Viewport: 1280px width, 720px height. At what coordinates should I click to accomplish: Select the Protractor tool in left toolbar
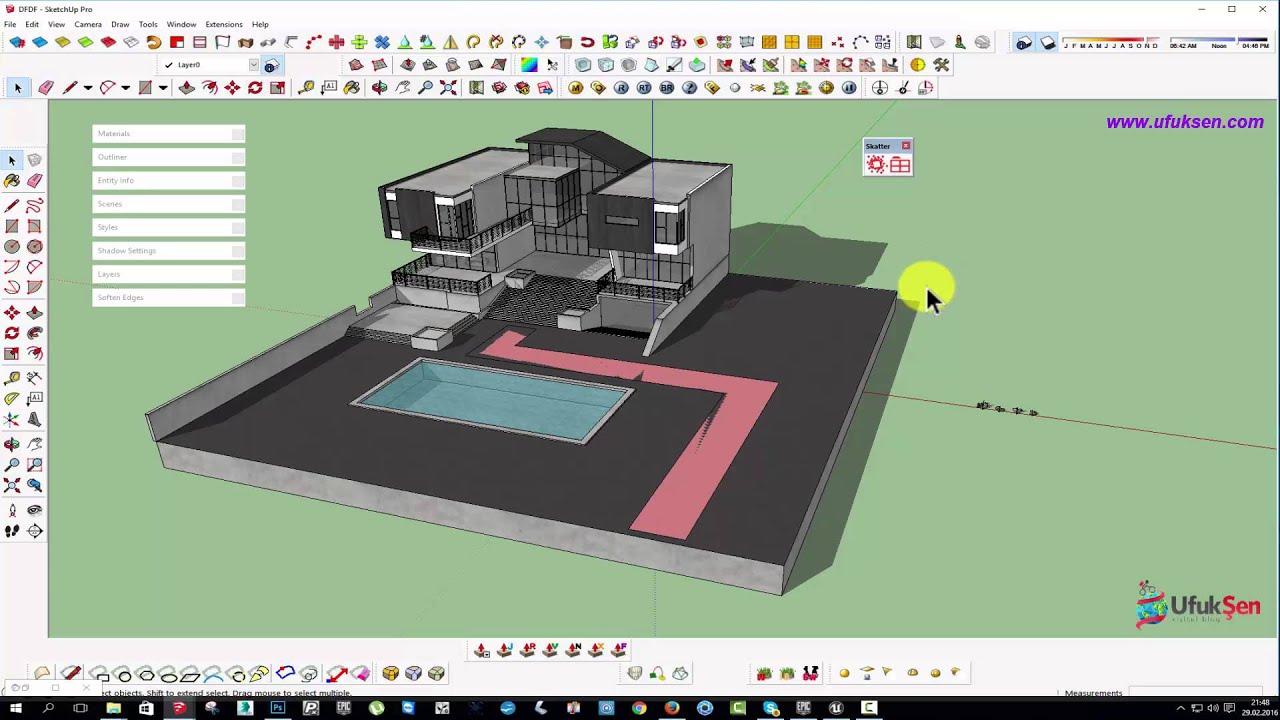(x=12, y=399)
